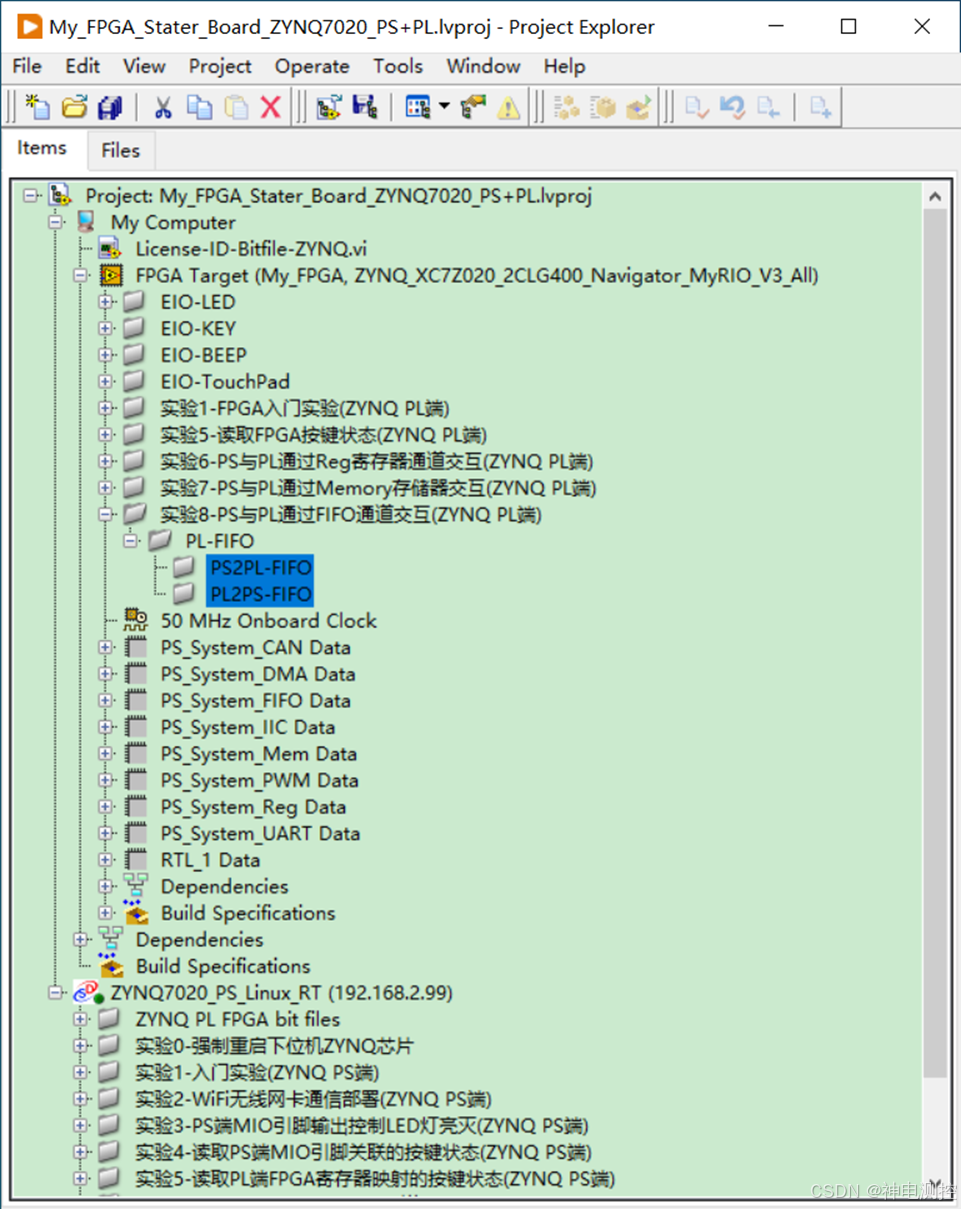Image resolution: width=961 pixels, height=1209 pixels.
Task: Collapse the Project root node
Action: click(x=32, y=196)
